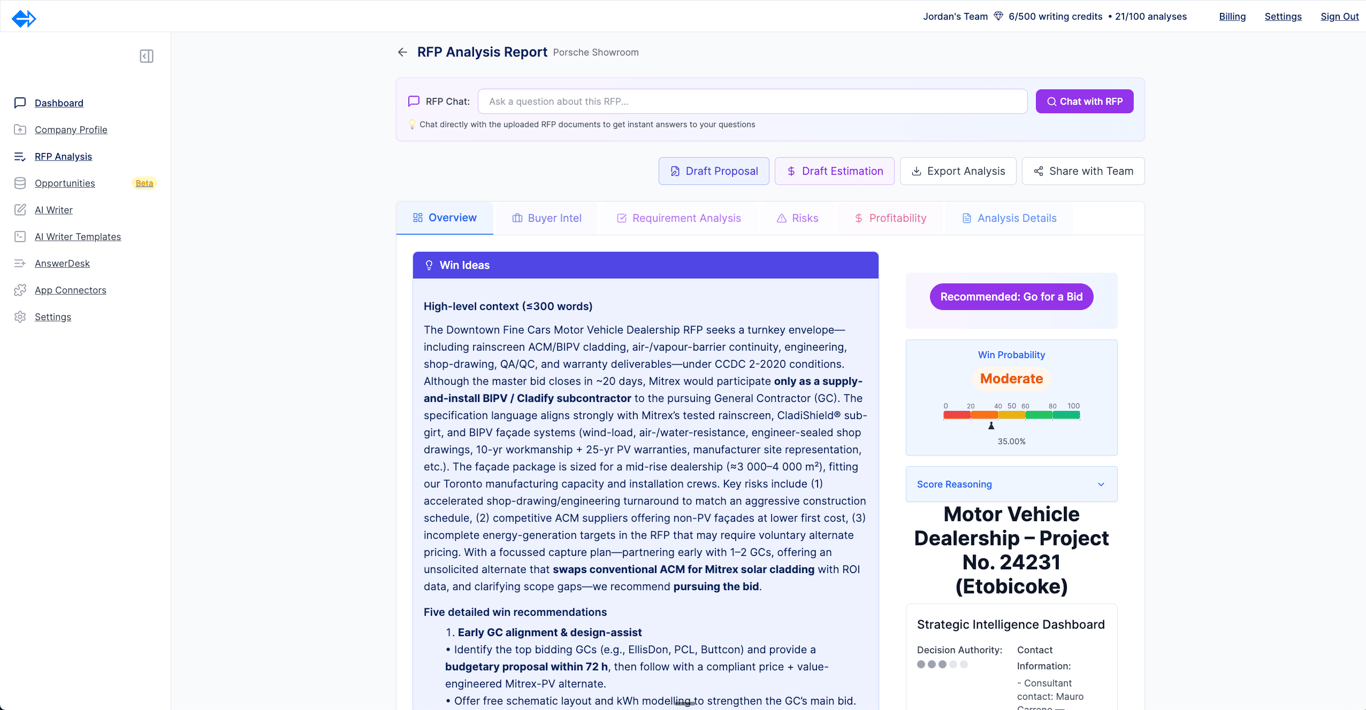Click Sign Out in the header
This screenshot has height=710, width=1366.
pyautogui.click(x=1339, y=16)
